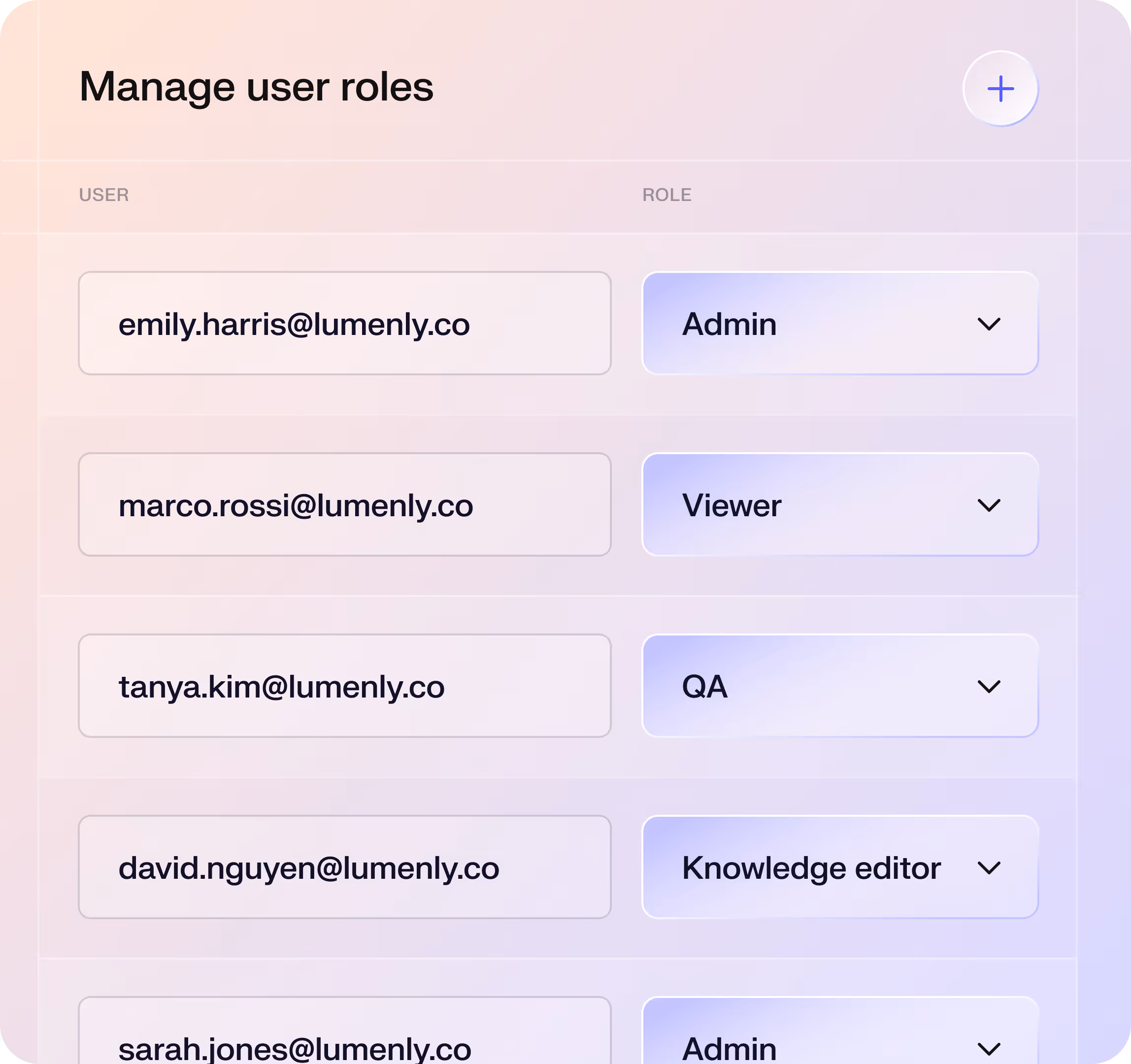Click the Manage user roles heading

(x=257, y=87)
